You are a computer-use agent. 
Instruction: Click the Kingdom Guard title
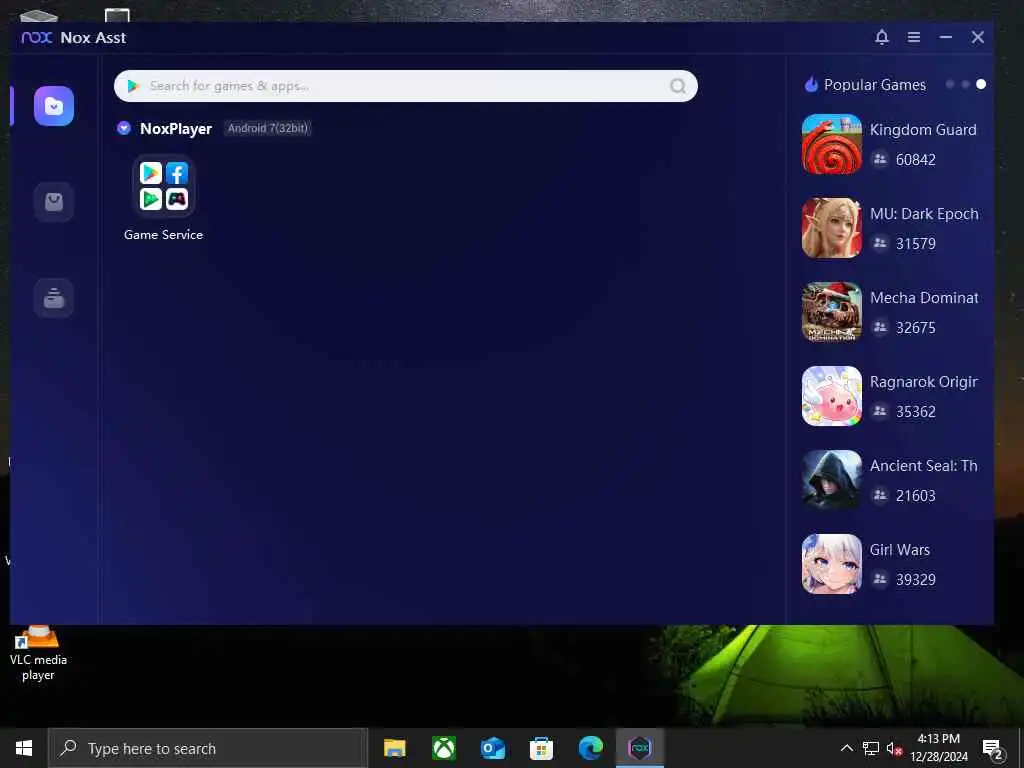[x=923, y=130]
